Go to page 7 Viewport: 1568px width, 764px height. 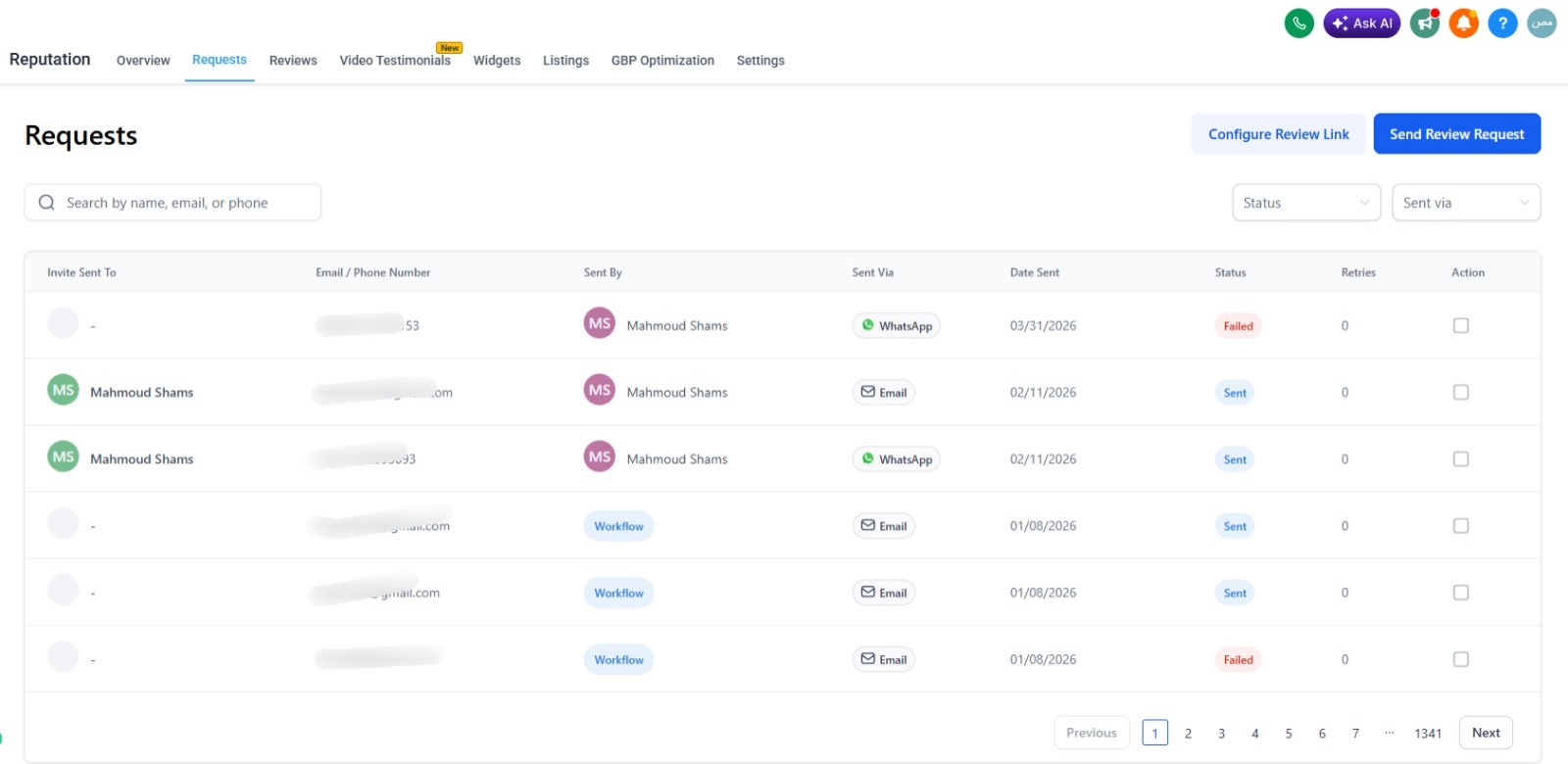coord(1355,733)
